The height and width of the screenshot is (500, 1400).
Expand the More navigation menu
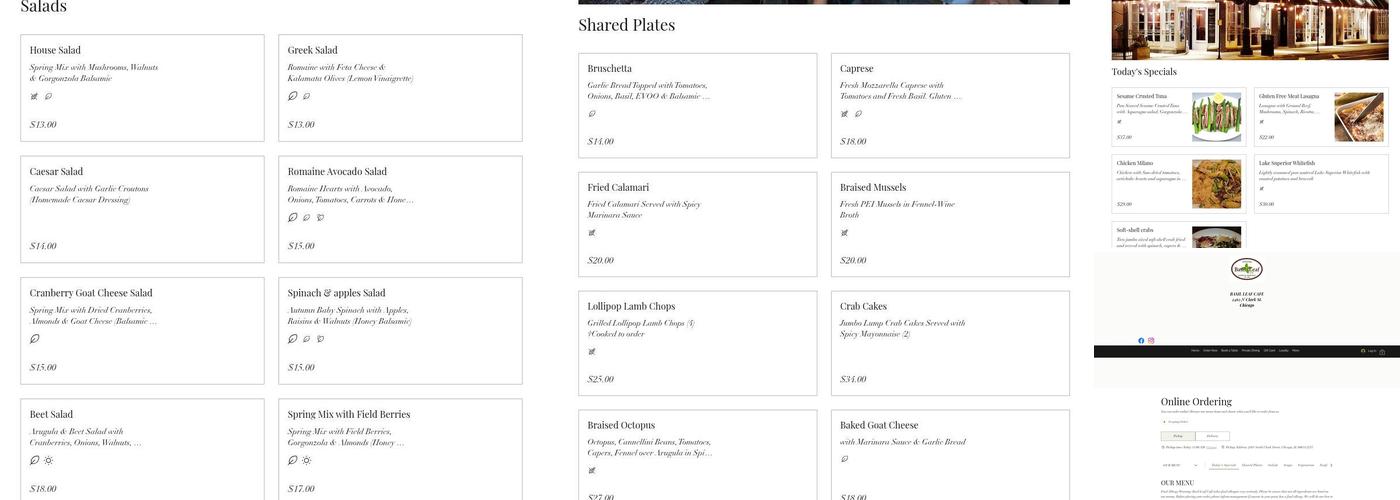tap(1295, 351)
